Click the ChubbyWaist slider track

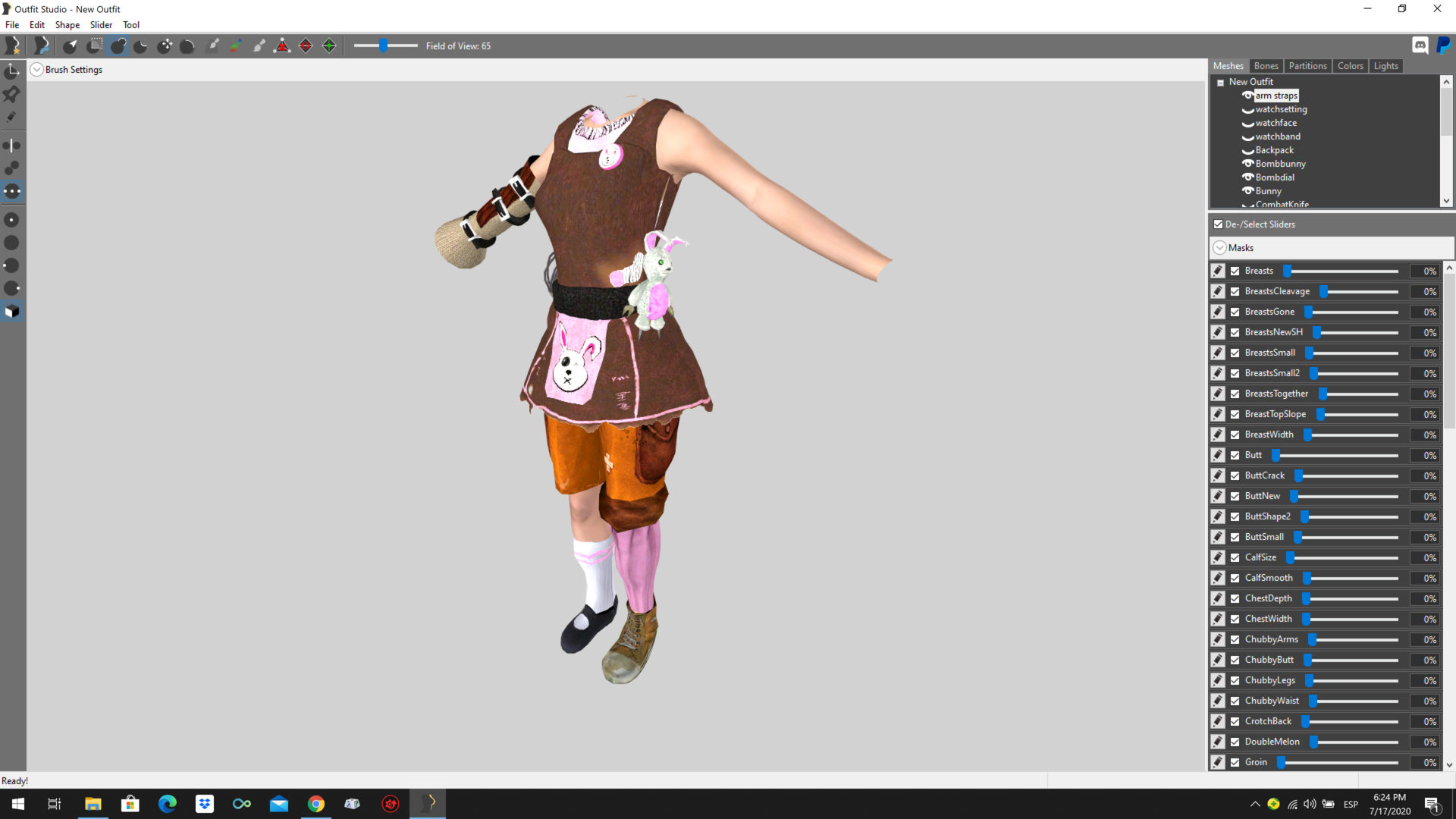coord(1354,701)
